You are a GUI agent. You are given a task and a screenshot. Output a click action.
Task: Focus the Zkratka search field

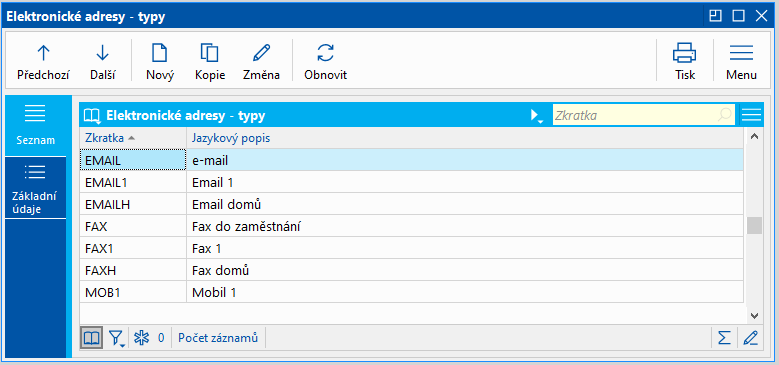[x=643, y=116]
